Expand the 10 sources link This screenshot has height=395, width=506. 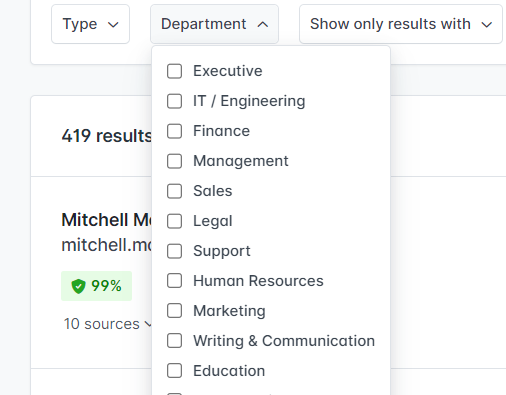pos(107,324)
